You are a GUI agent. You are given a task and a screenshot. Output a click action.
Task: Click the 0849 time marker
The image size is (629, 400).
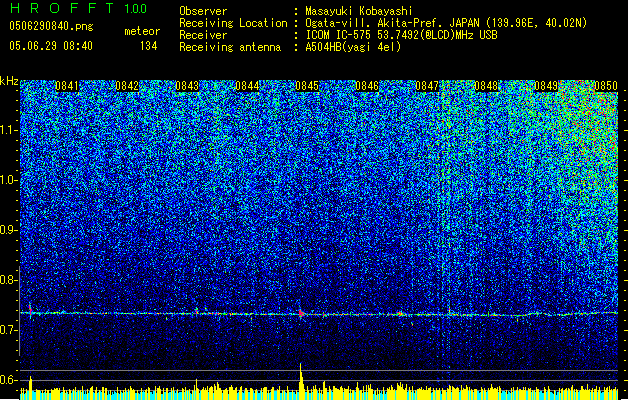pyautogui.click(x=546, y=86)
